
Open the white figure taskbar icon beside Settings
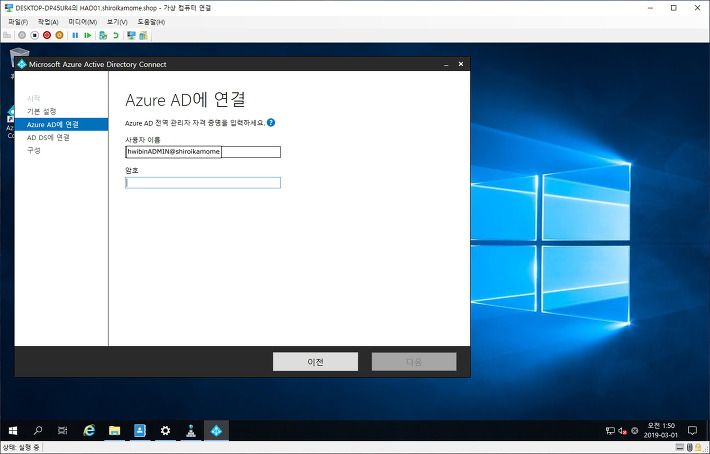tap(191, 430)
